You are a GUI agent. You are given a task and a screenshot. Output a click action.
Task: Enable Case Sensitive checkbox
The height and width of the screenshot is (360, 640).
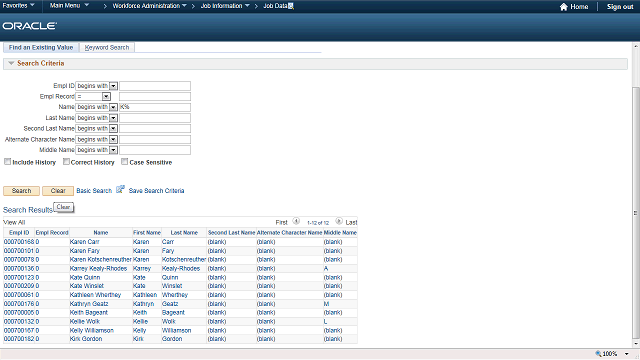(124, 162)
